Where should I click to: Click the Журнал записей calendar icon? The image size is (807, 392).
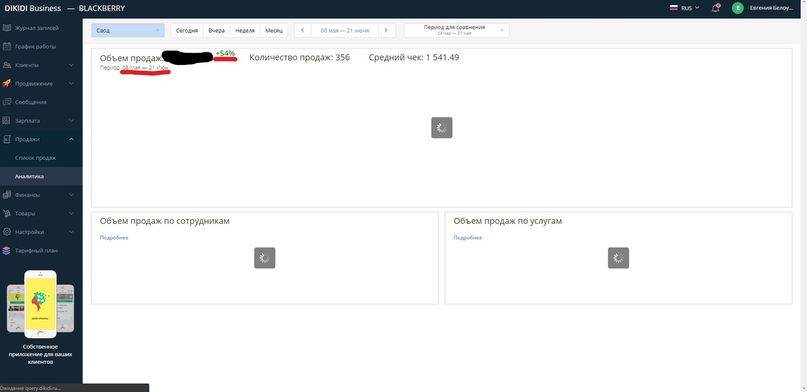click(x=6, y=28)
